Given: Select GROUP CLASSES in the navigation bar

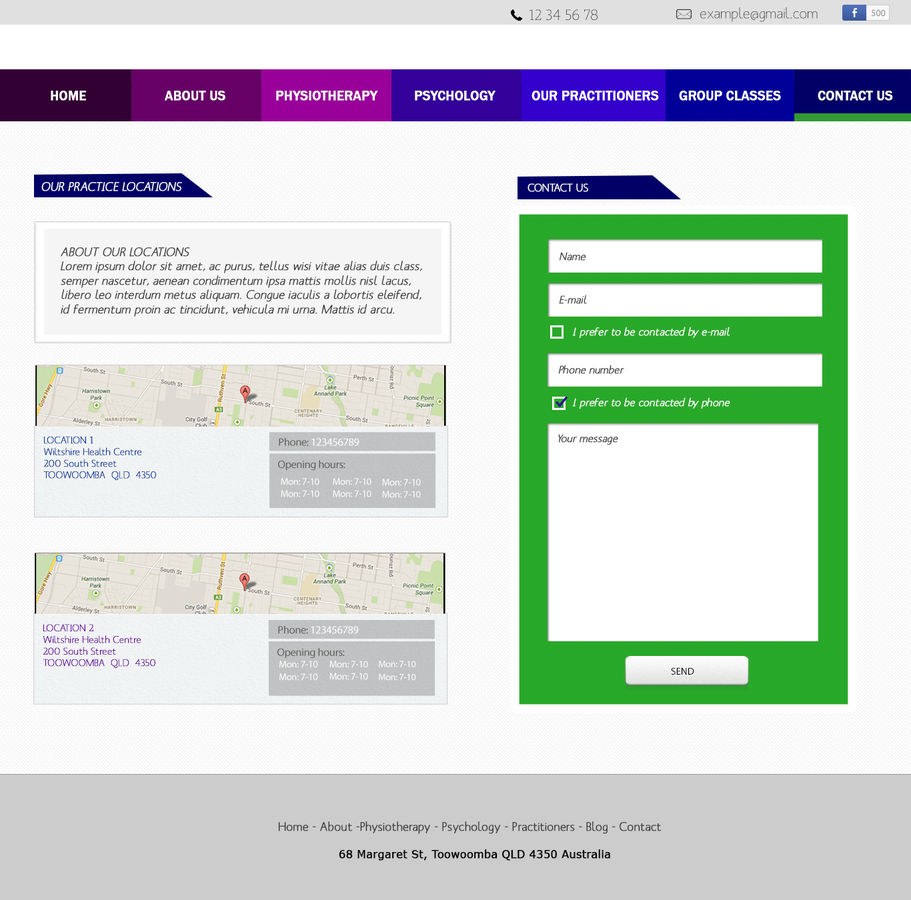Looking at the screenshot, I should tap(729, 95).
